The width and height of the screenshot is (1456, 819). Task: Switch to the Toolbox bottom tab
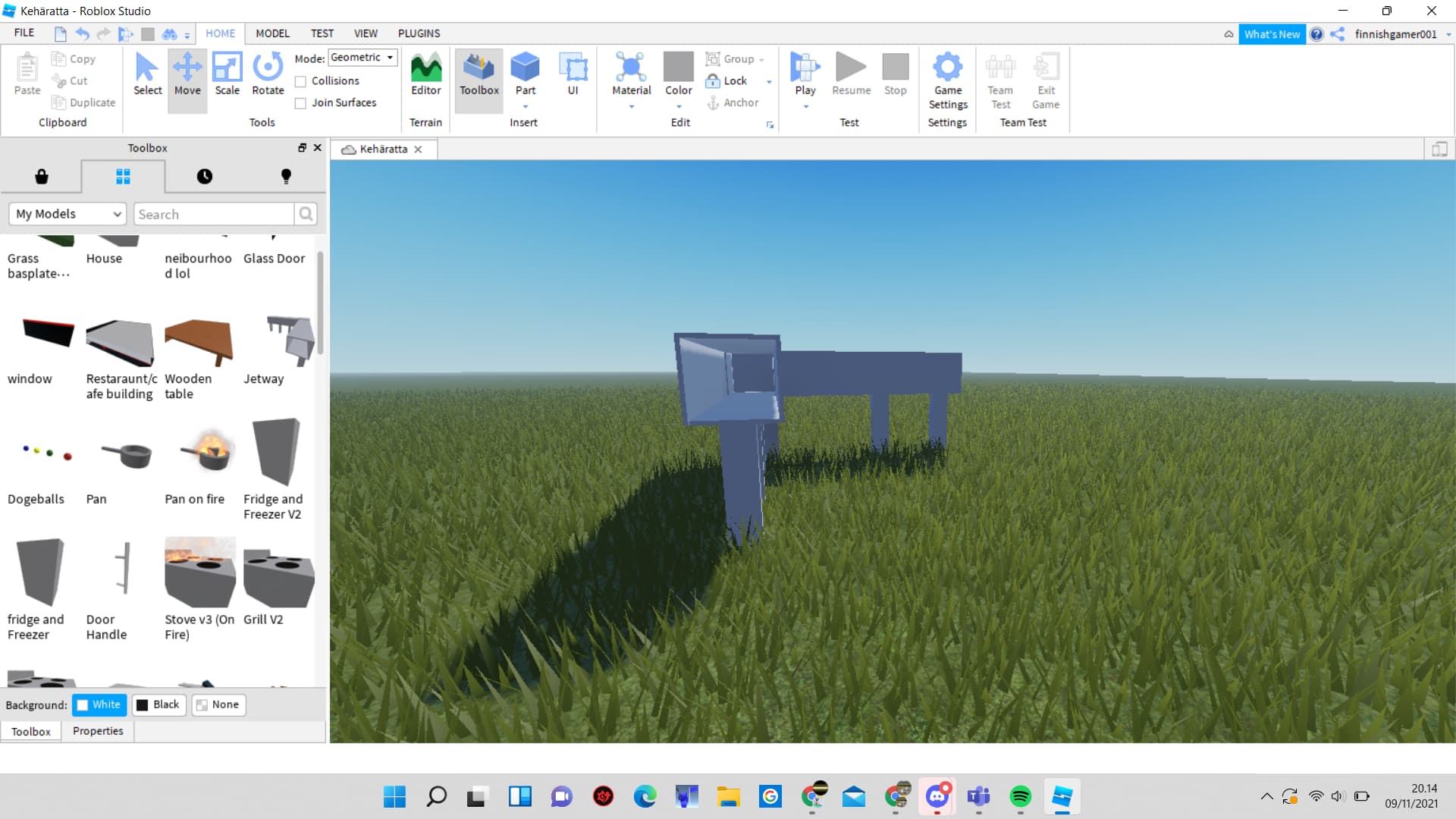31,731
